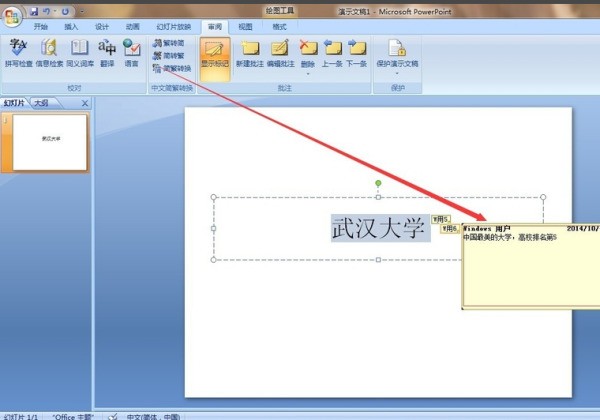This screenshot has height=420, width=600.
Task: Delete the comment with 删除 icon
Action: (x=308, y=49)
